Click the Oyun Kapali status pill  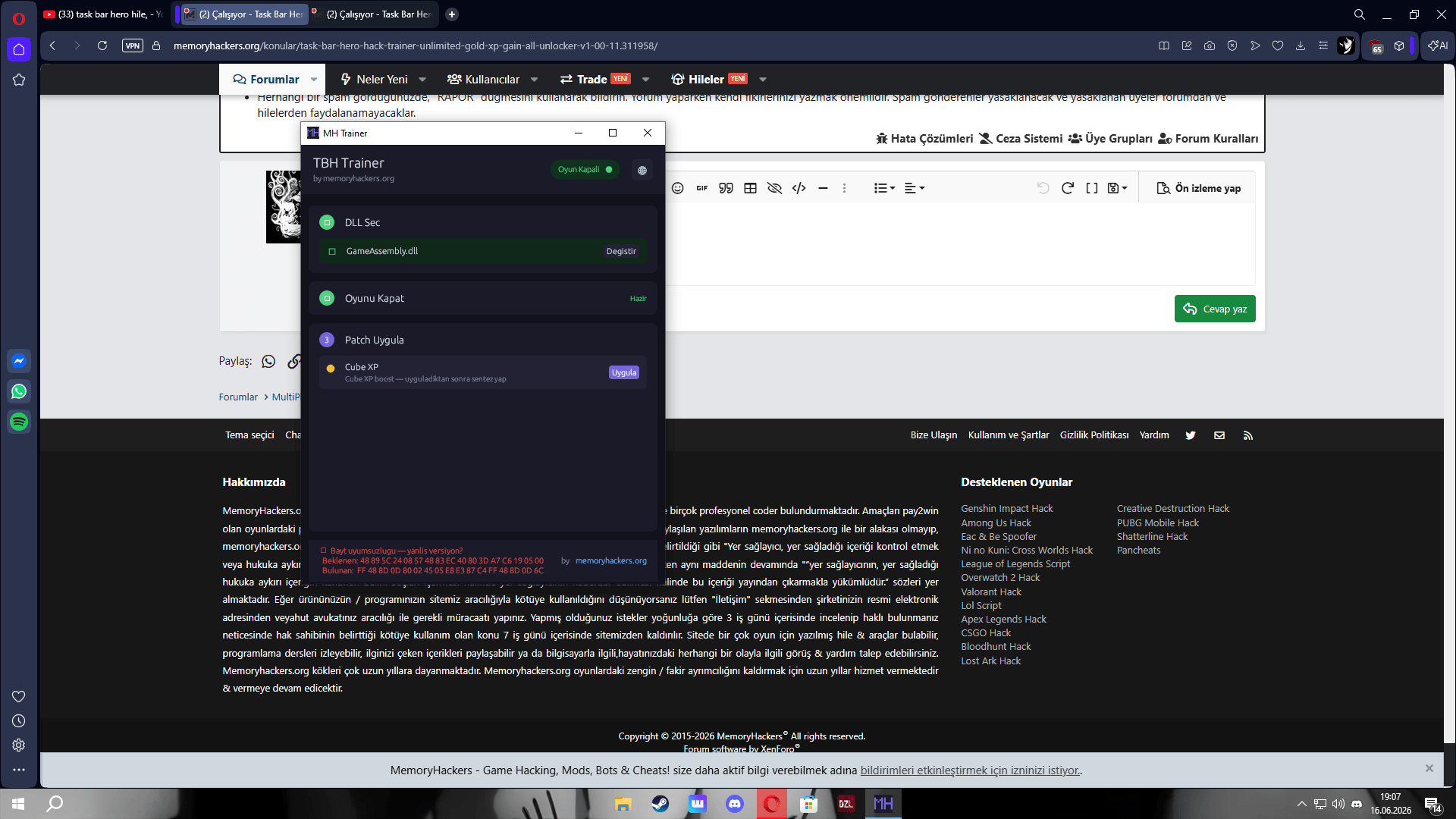tap(585, 170)
